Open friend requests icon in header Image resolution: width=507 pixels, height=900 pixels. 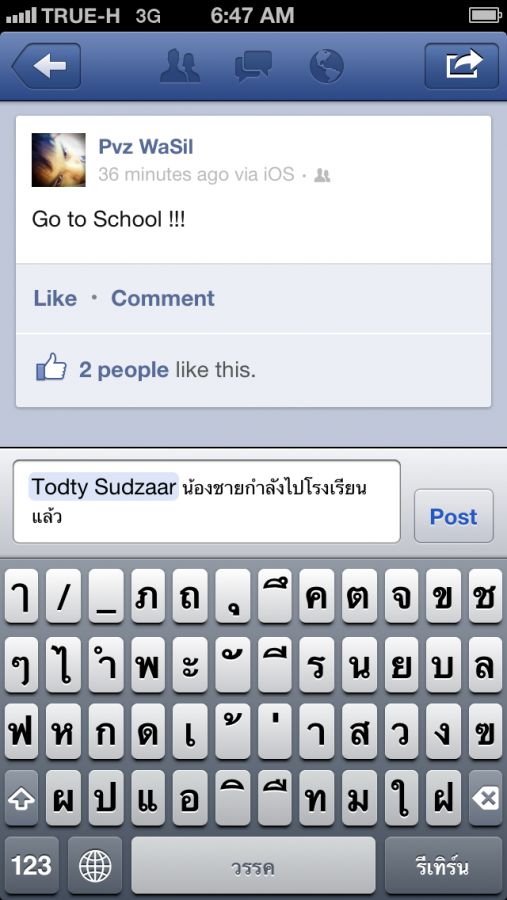[x=180, y=66]
